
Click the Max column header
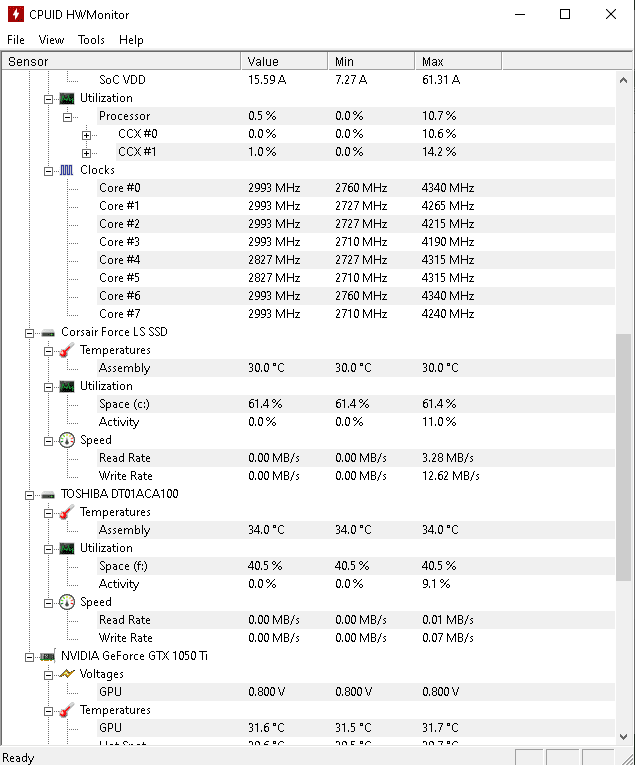(x=458, y=61)
